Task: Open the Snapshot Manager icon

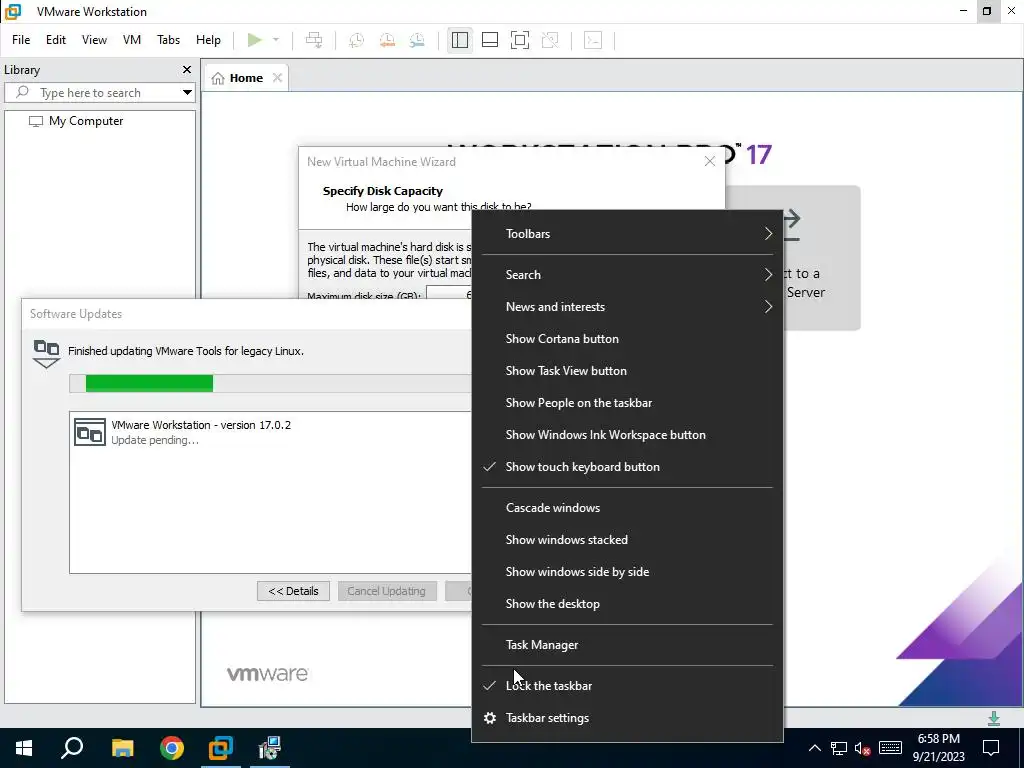Action: (417, 40)
